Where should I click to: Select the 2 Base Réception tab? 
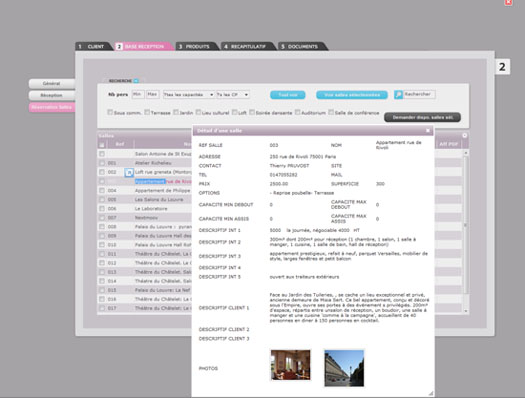(x=143, y=46)
